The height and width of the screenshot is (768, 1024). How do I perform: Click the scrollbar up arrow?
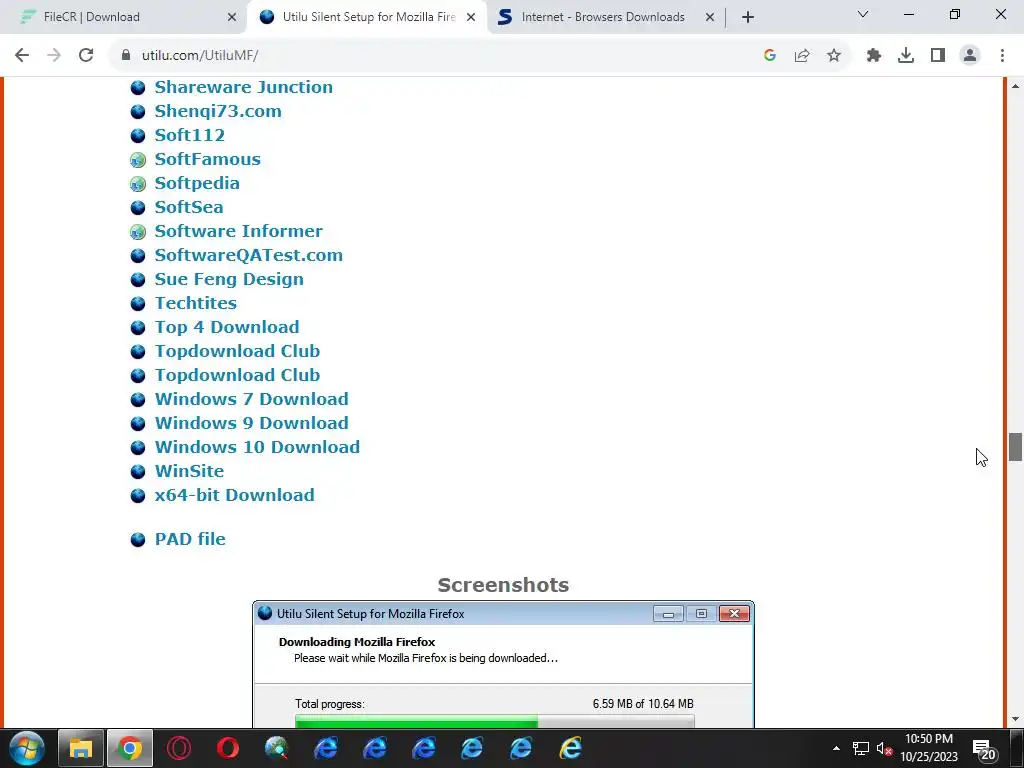pos(1015,86)
